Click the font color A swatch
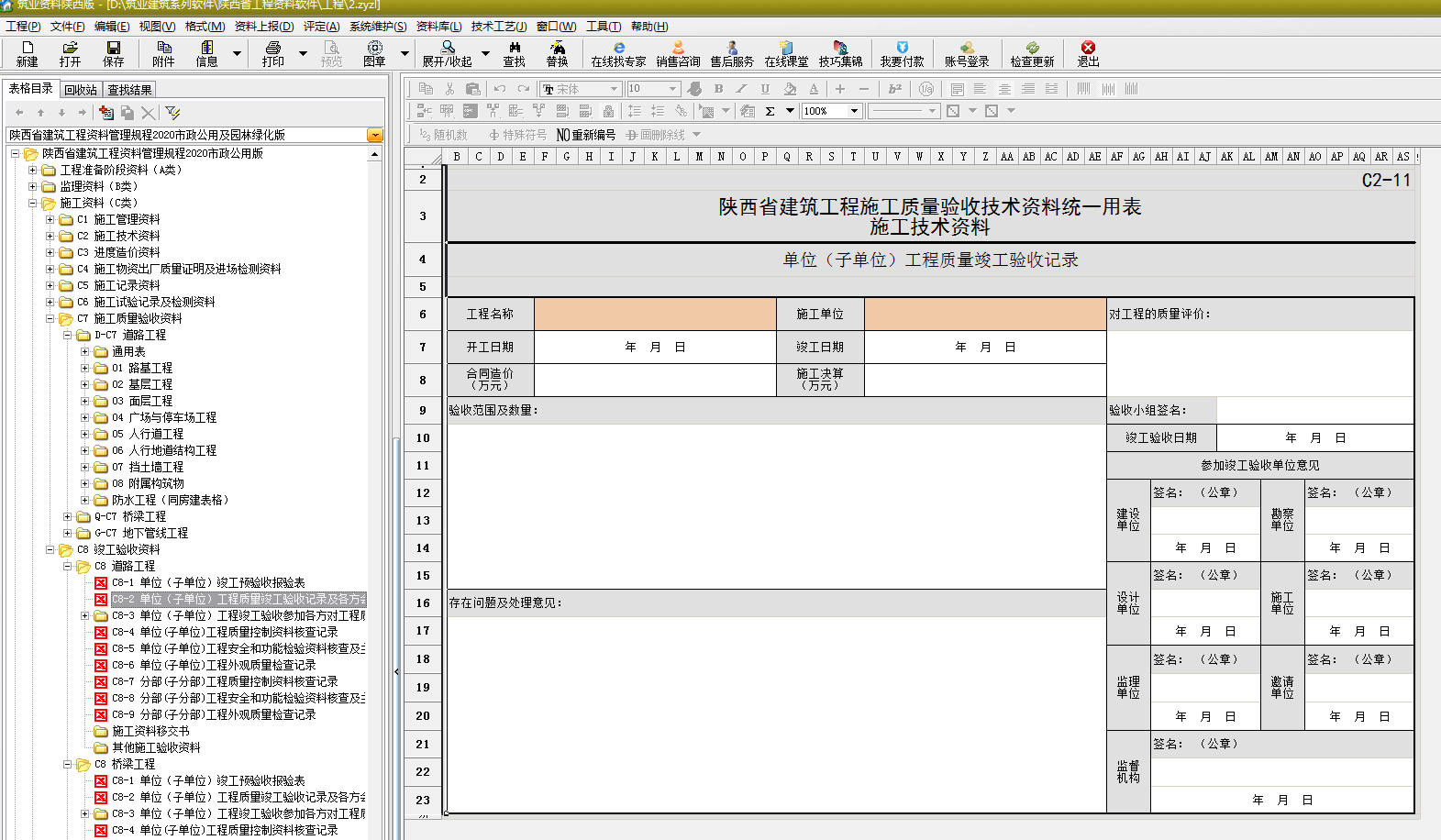Viewport: 1441px width, 840px height. point(814,89)
